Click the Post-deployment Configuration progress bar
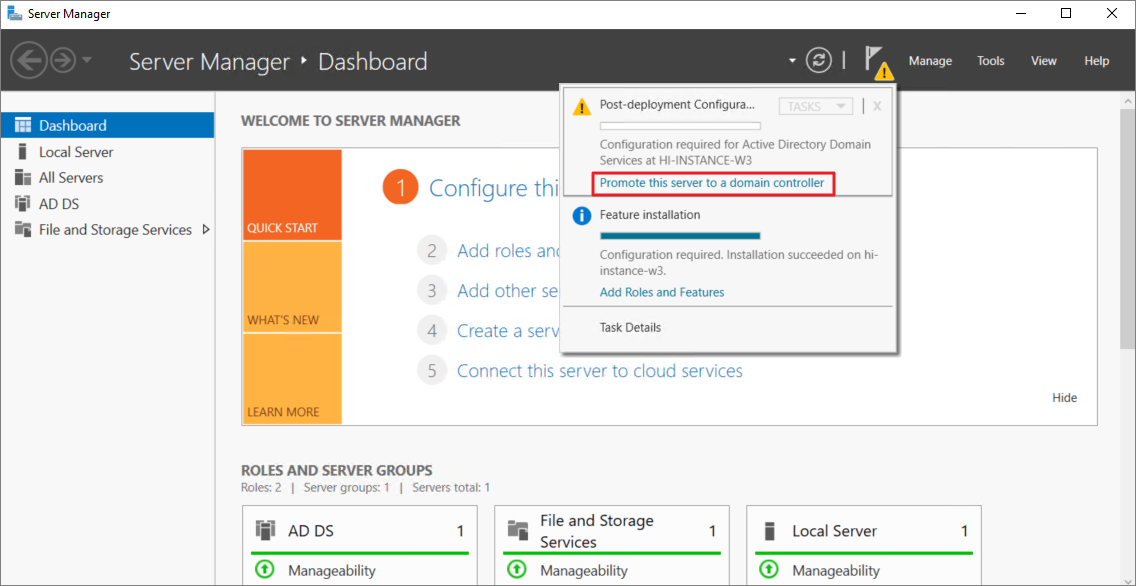 (680, 126)
